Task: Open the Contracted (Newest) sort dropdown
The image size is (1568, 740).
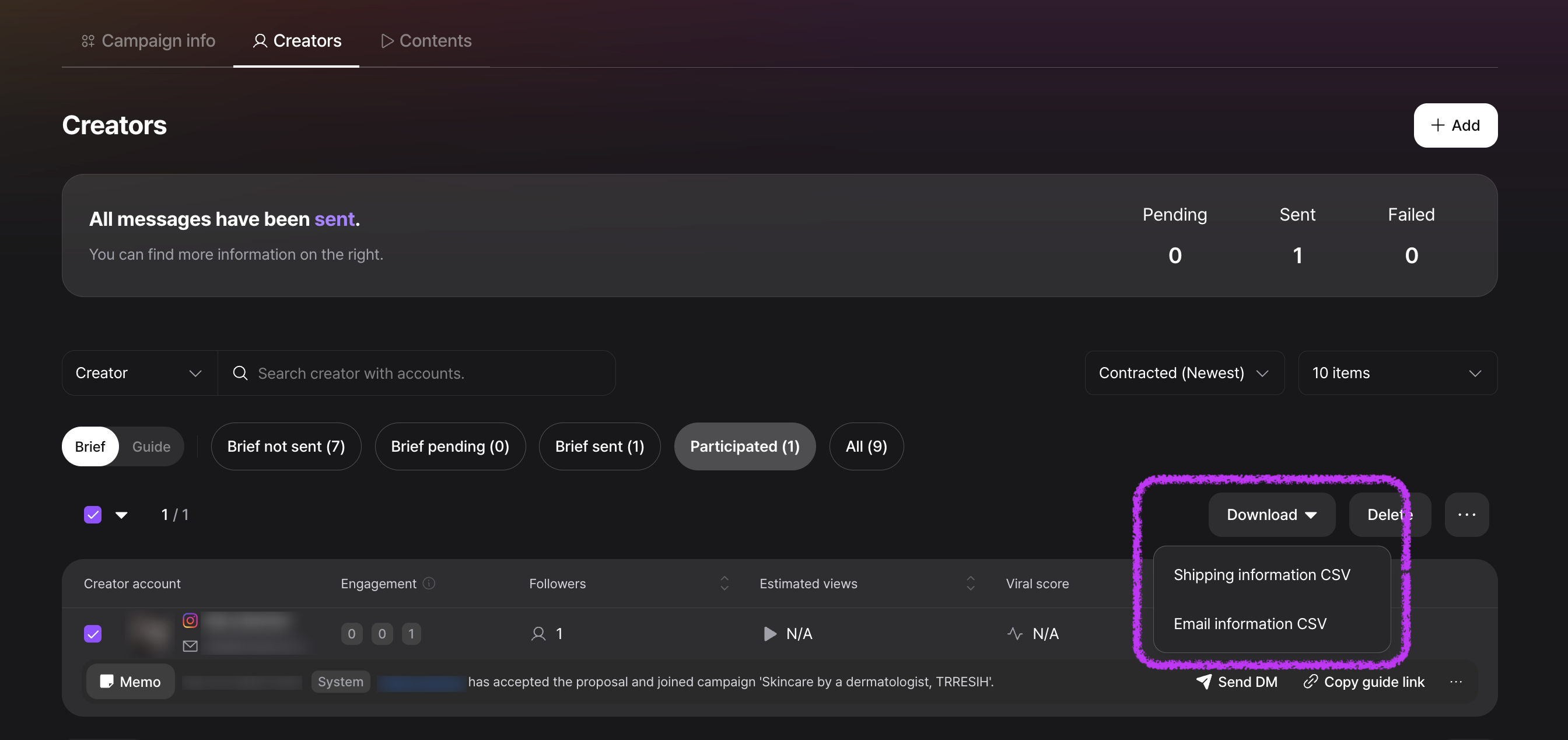Action: tap(1184, 373)
